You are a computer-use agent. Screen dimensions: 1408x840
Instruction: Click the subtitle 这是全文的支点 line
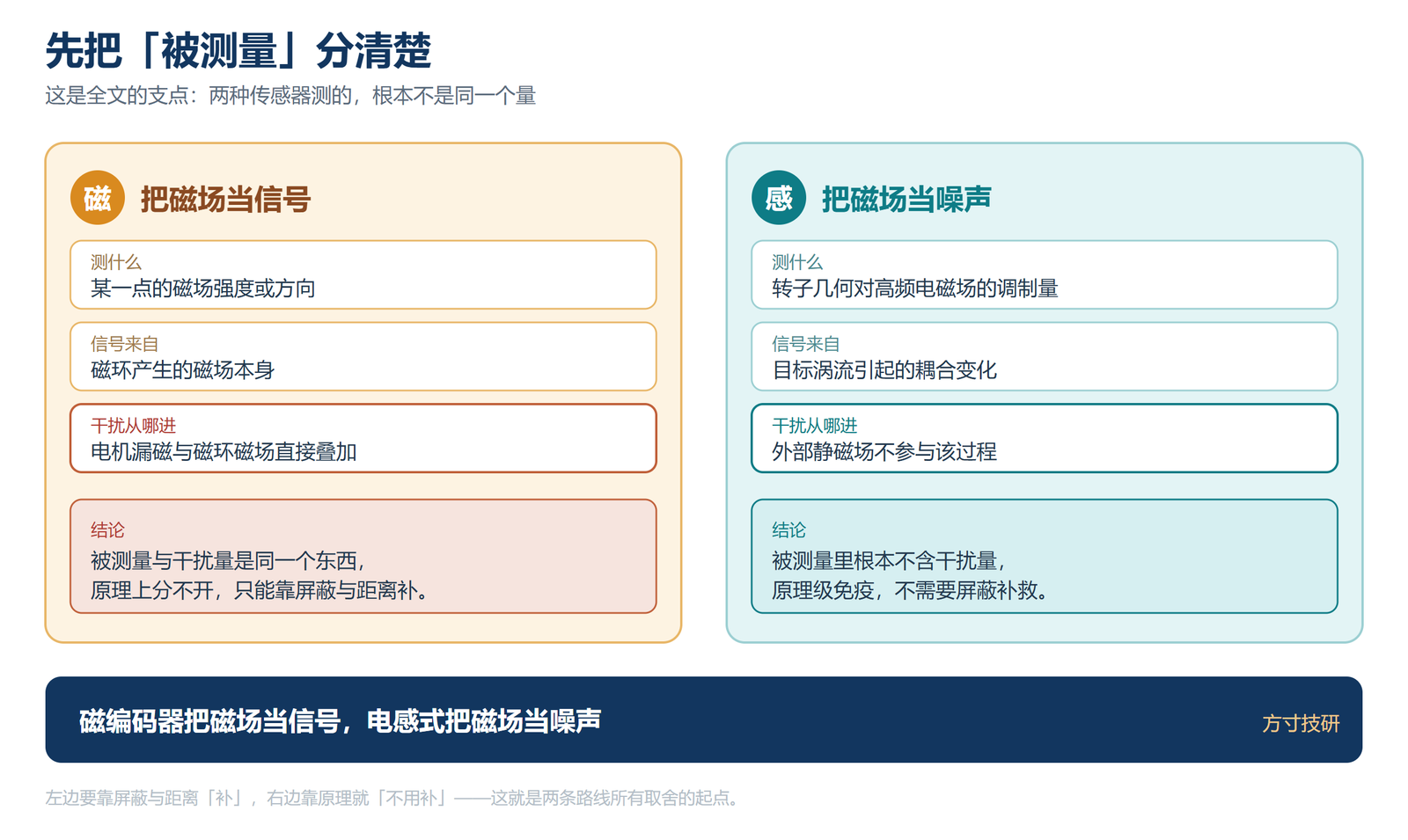pyautogui.click(x=290, y=96)
